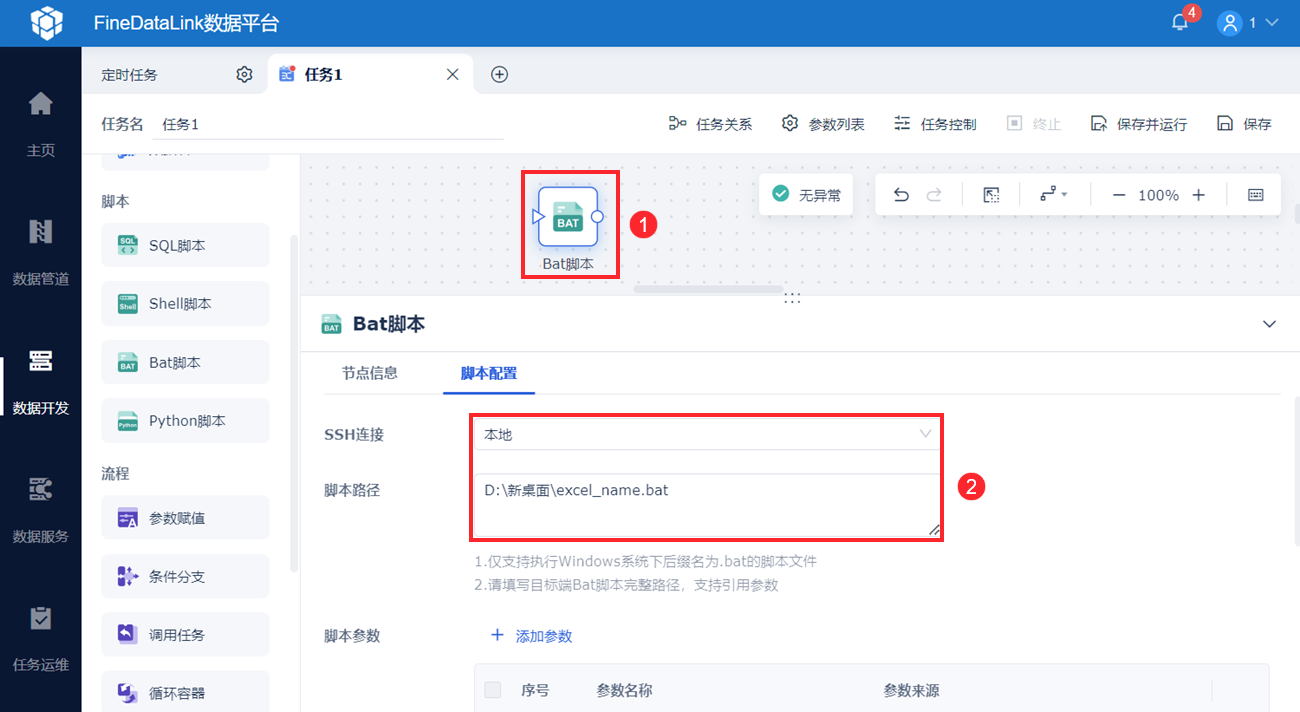Open the SSH连接 dropdown
Screen dimensions: 1300x712
707,434
